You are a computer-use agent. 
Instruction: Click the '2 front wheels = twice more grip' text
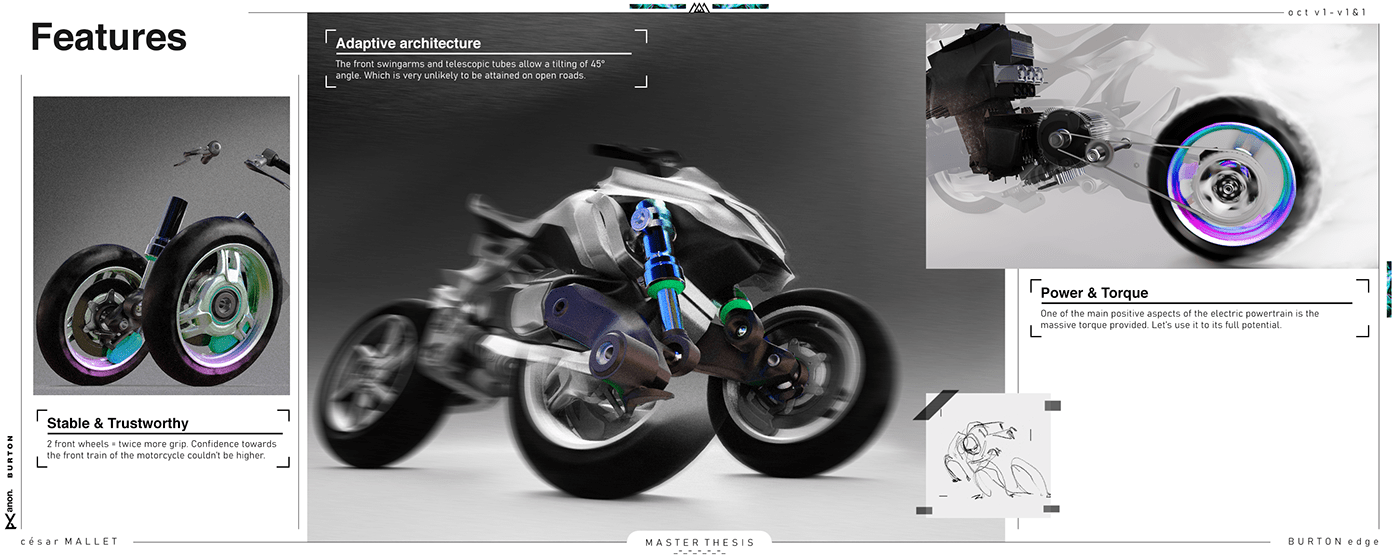coord(162,450)
